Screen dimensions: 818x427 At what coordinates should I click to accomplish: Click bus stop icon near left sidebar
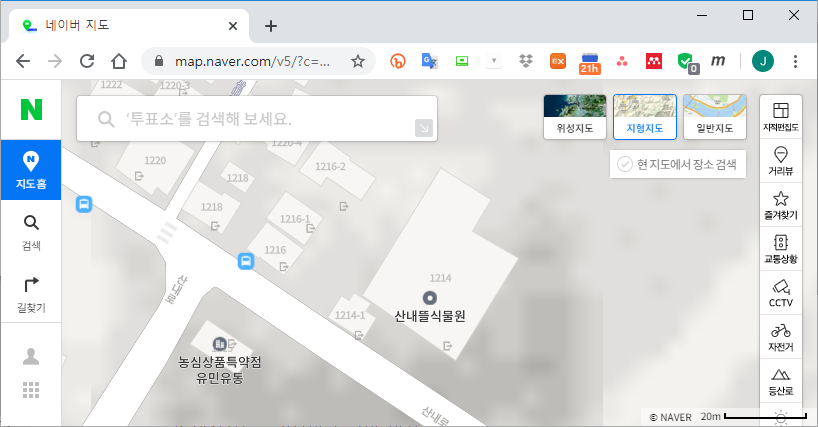click(84, 204)
